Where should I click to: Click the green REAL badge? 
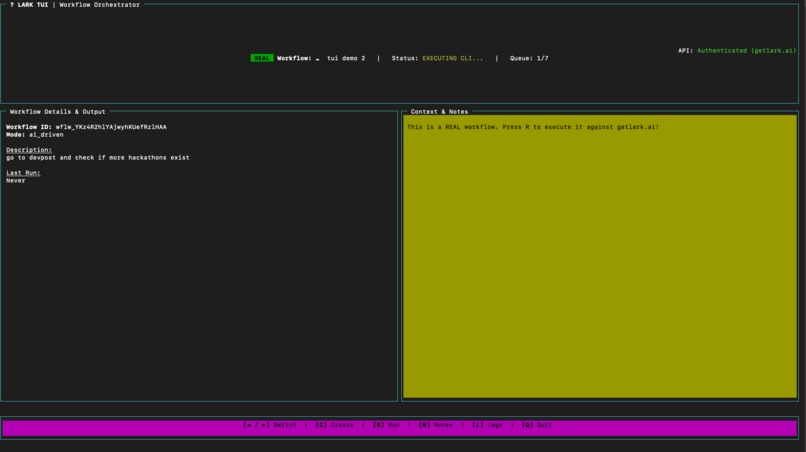(x=262, y=58)
